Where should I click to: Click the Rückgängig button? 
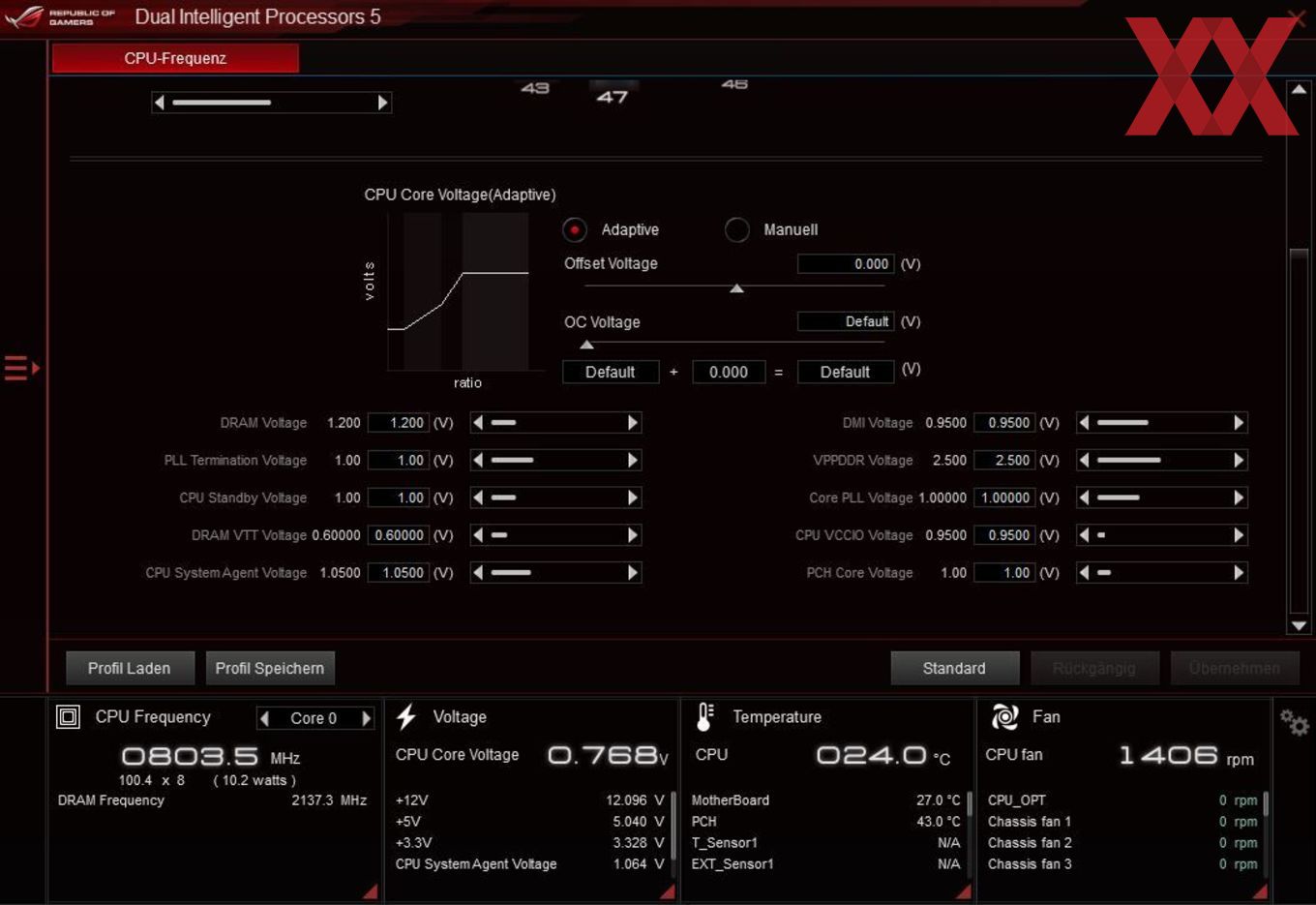pyautogui.click(x=1093, y=668)
